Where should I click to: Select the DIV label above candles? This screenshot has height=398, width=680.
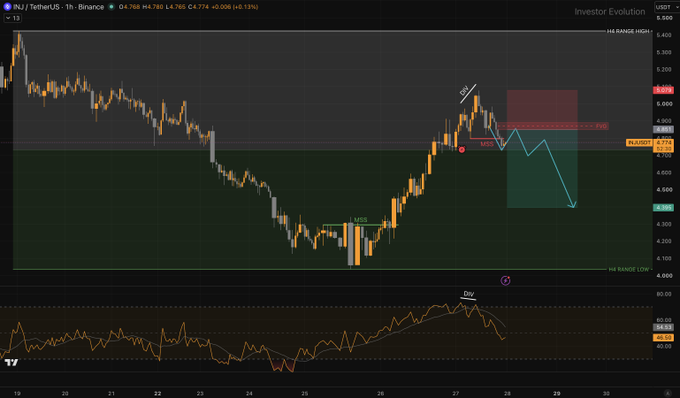[464, 91]
